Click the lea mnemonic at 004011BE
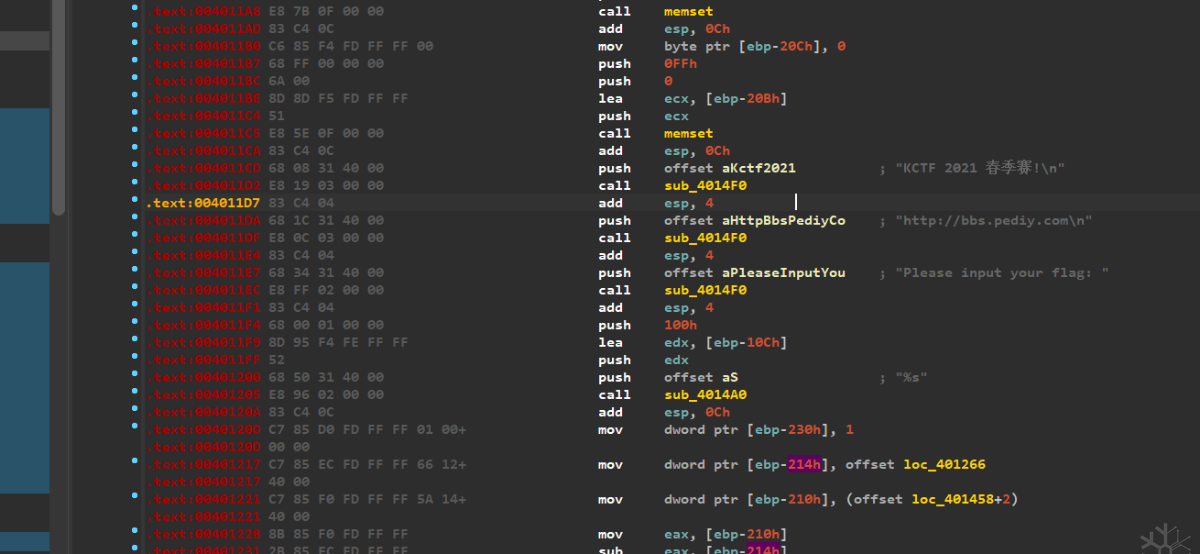 (610, 98)
